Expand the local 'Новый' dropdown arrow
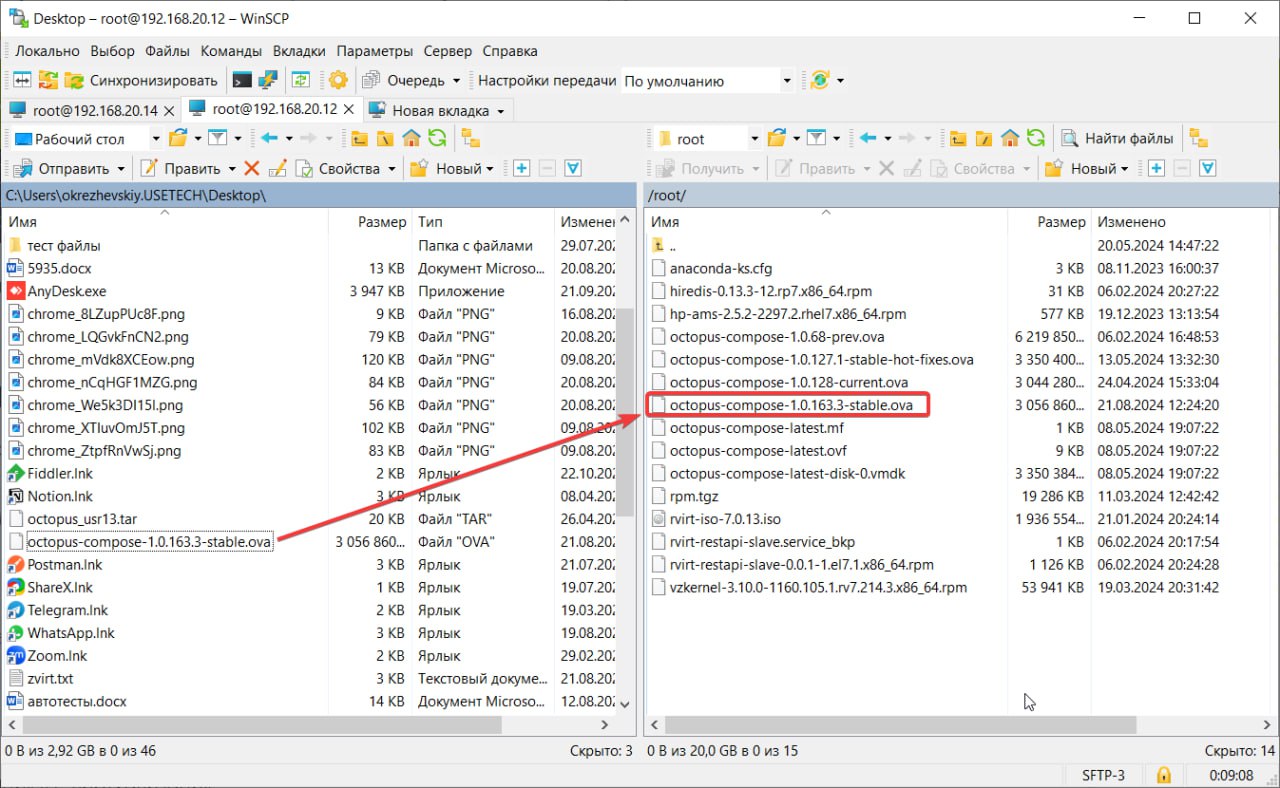This screenshot has width=1280, height=788. coord(490,168)
